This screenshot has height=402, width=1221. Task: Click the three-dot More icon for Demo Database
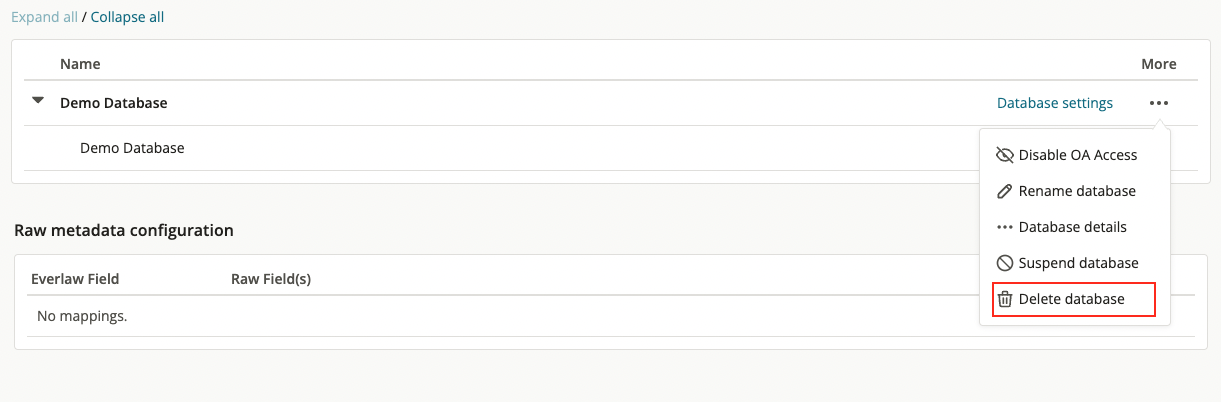point(1159,103)
